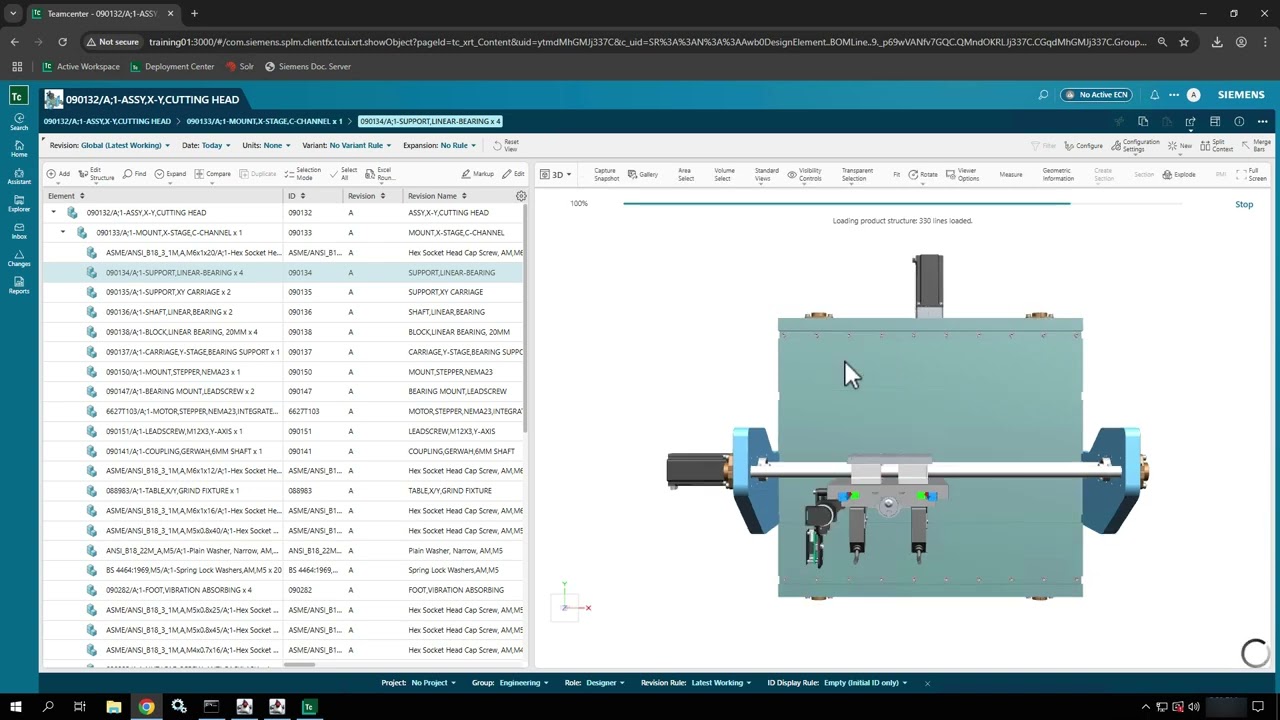
Task: Click the Explode tool
Action: [1179, 174]
